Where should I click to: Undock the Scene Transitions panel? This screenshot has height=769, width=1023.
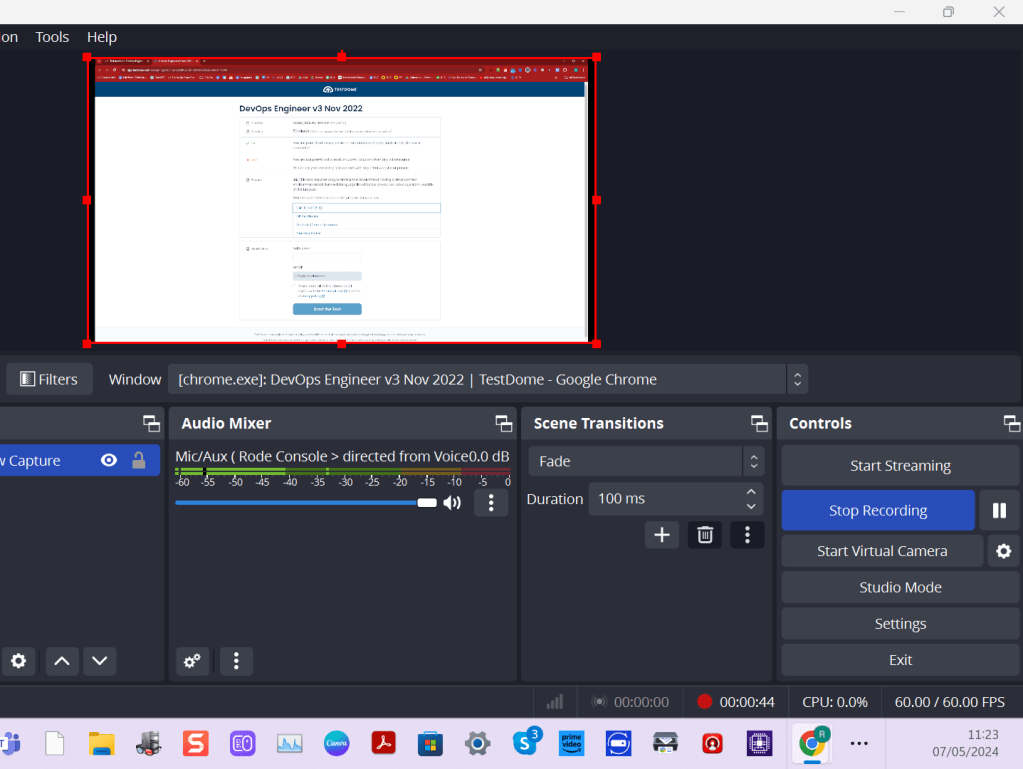point(759,423)
